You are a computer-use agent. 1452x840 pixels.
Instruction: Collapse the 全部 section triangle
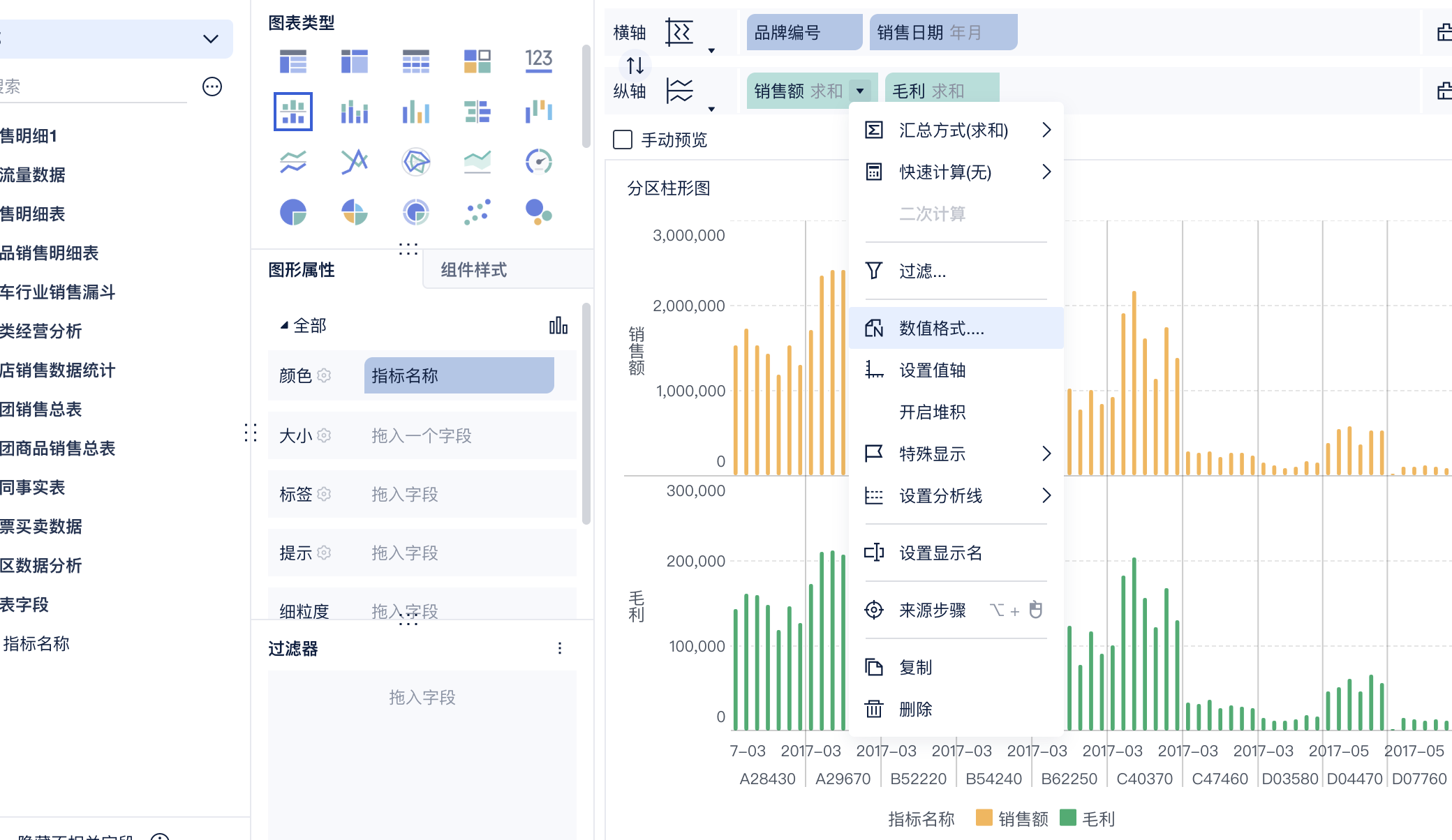pos(284,326)
